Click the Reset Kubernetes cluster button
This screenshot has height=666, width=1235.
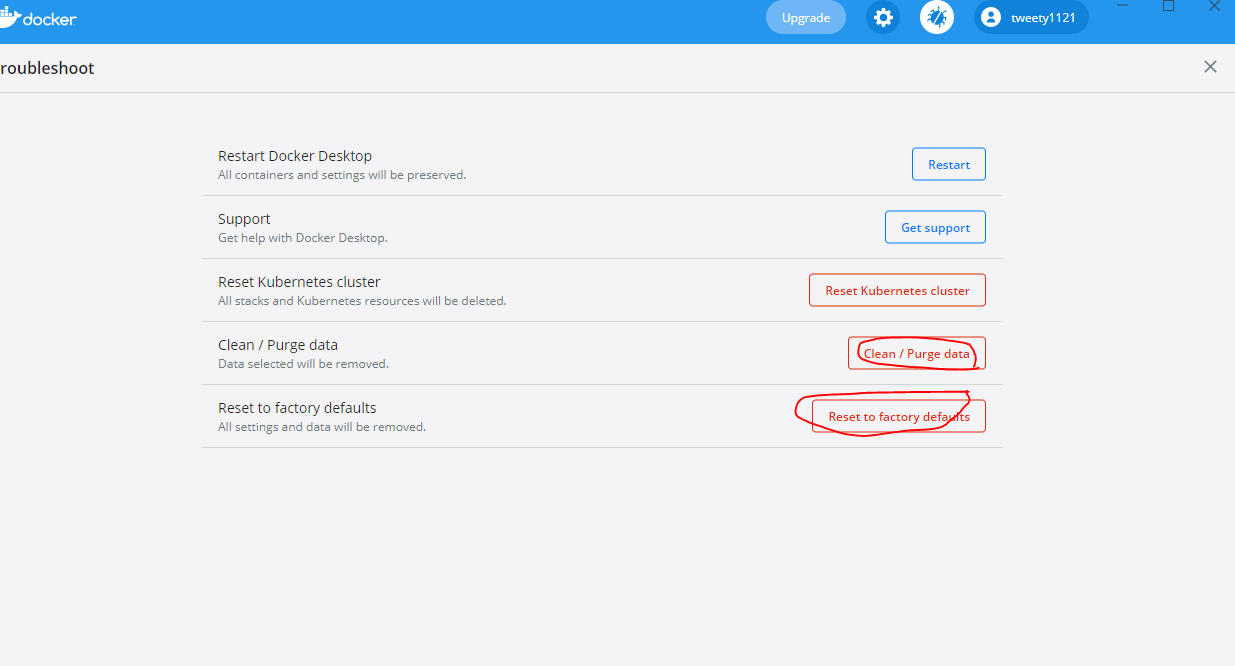click(897, 290)
